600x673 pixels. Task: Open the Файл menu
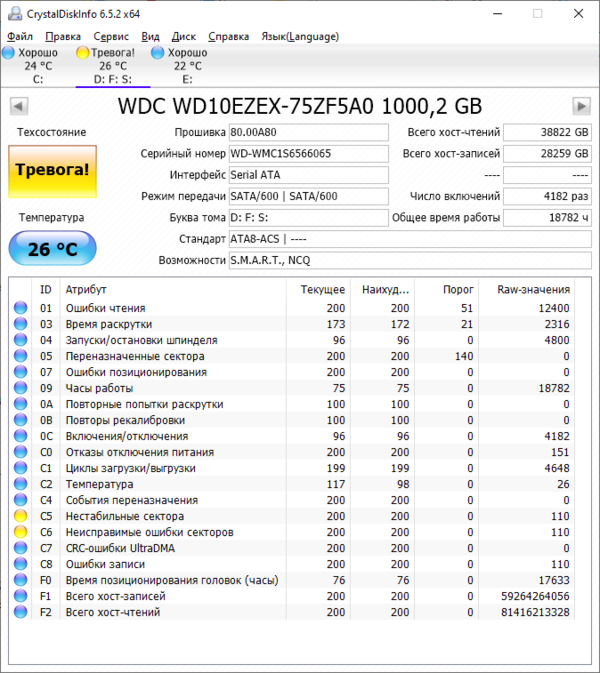click(x=20, y=37)
